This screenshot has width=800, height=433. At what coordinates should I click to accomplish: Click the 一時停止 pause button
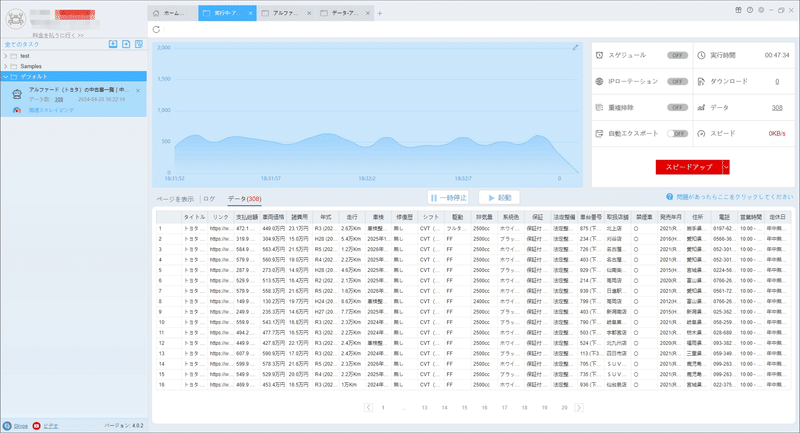point(448,197)
